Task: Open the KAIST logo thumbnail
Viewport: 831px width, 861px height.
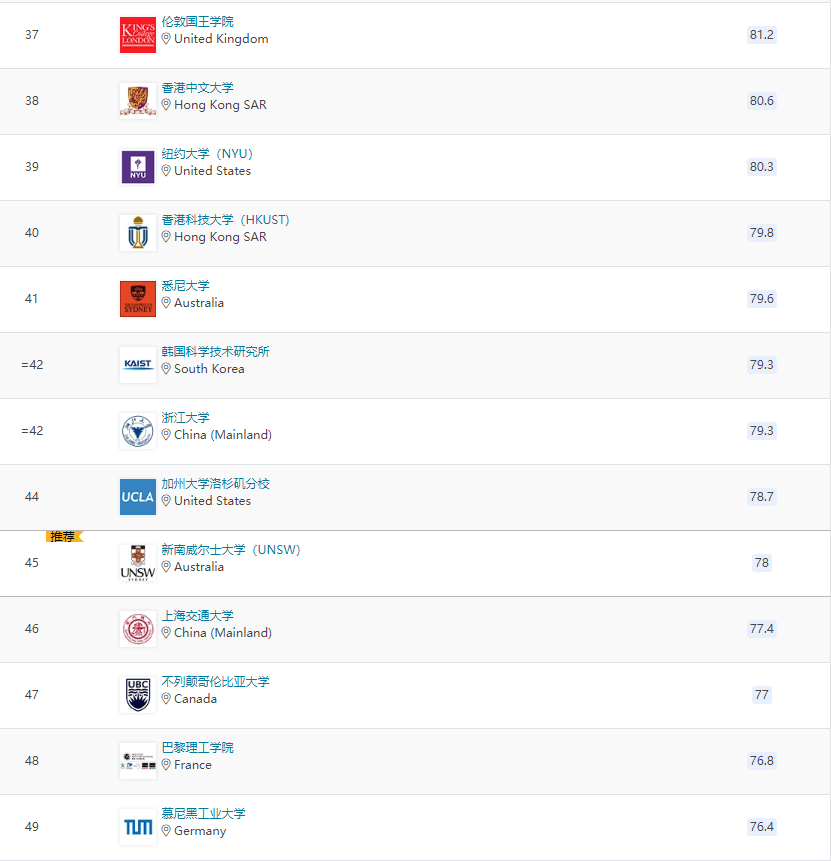Action: click(137, 365)
